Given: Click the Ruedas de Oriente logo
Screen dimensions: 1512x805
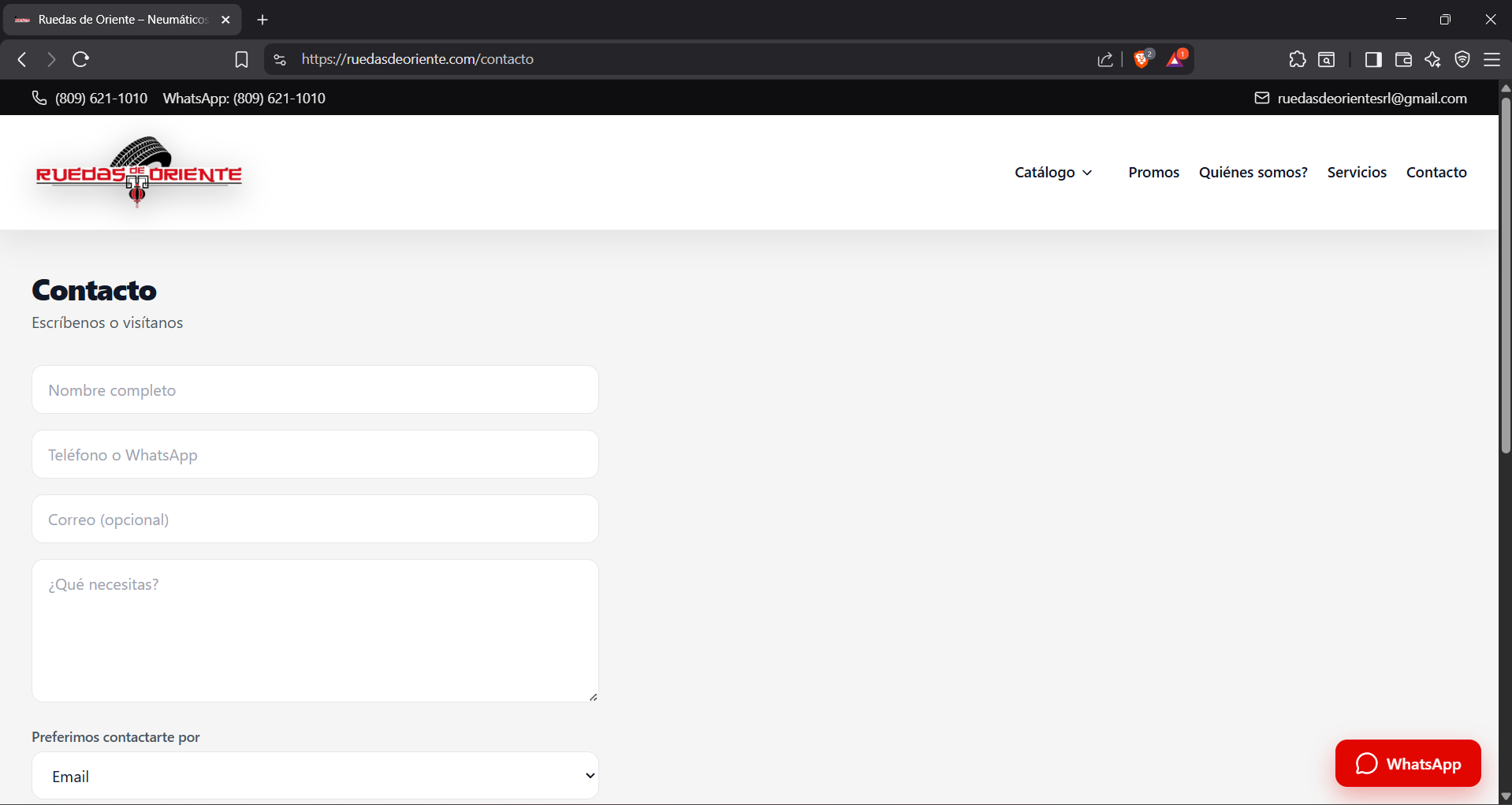Looking at the screenshot, I should click(x=139, y=173).
